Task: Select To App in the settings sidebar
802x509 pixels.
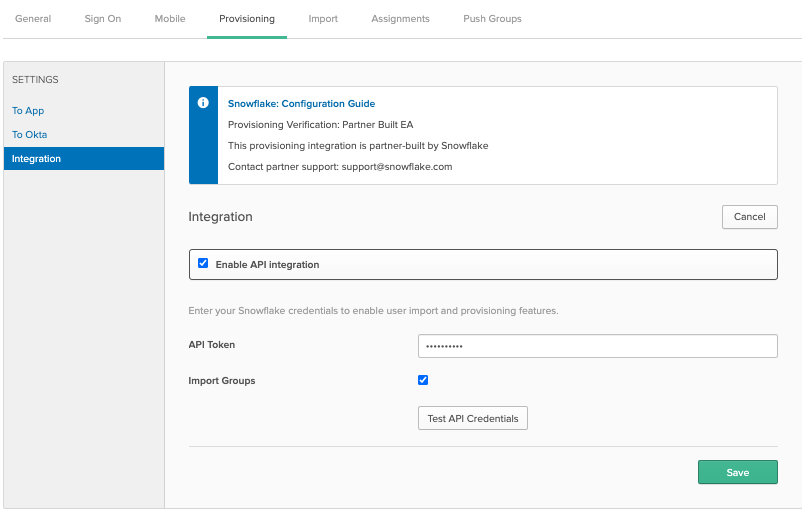Action: coord(28,111)
